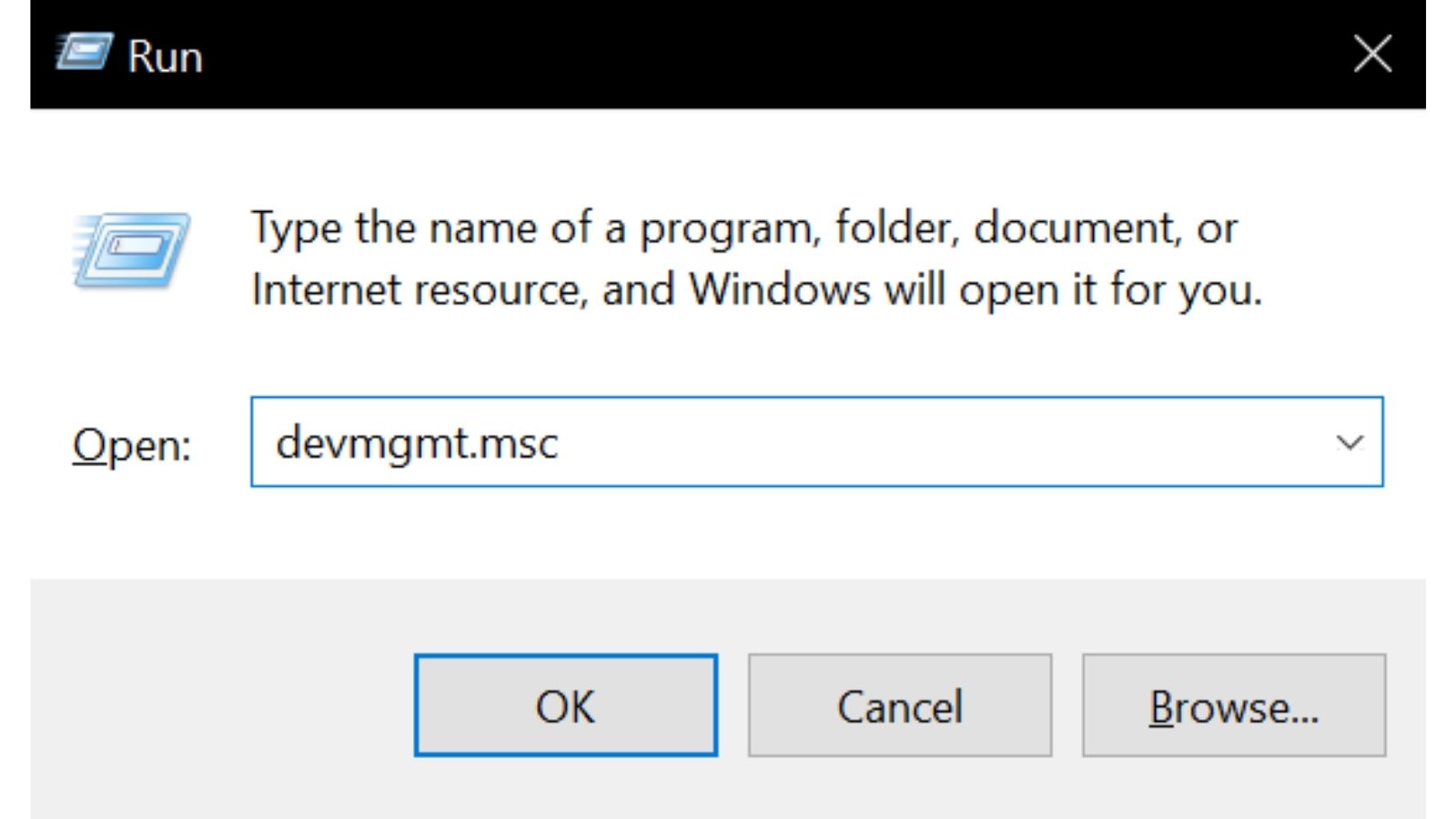Image resolution: width=1456 pixels, height=819 pixels.
Task: Click white space between description and Open field
Action: coord(728,355)
